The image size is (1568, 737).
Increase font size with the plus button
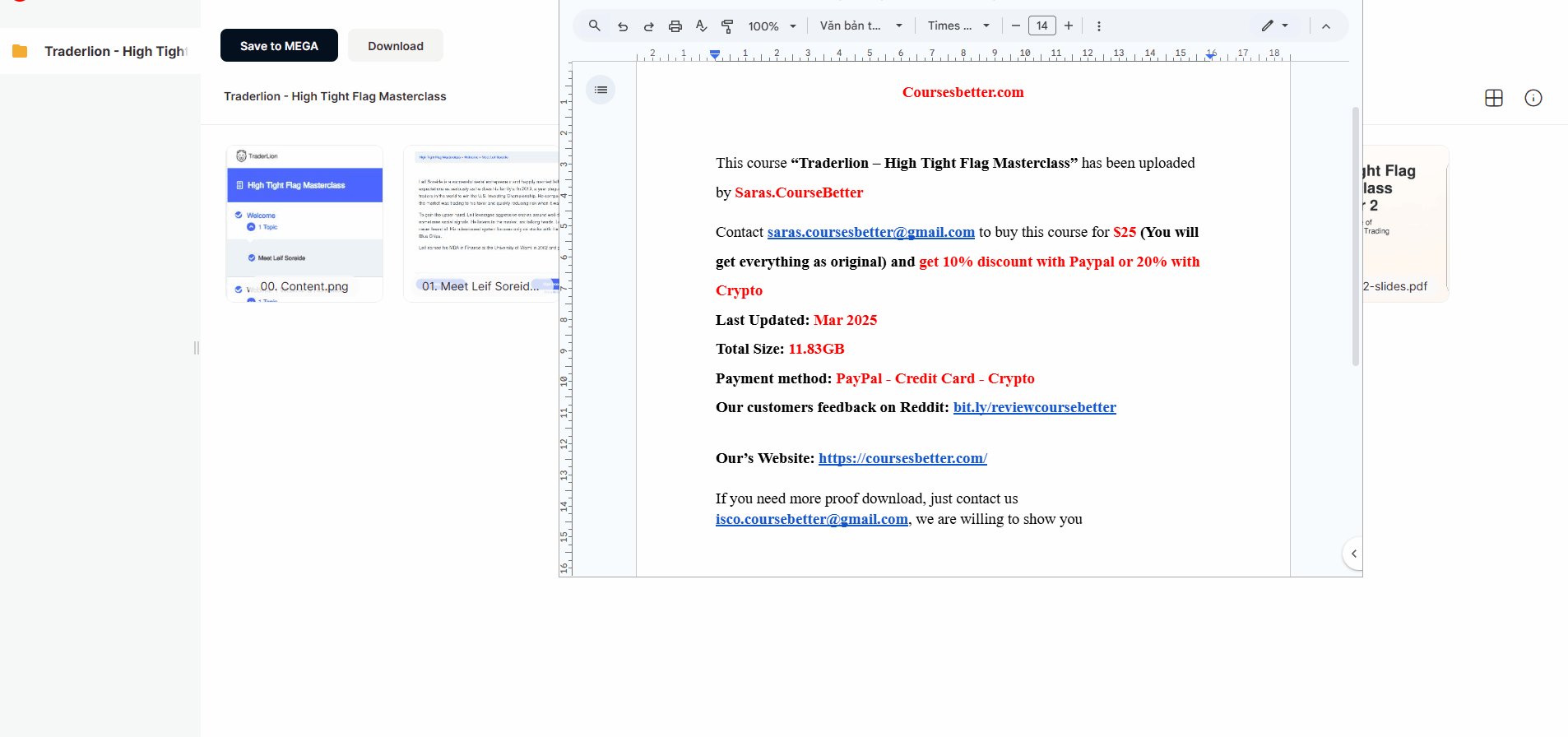click(1069, 25)
